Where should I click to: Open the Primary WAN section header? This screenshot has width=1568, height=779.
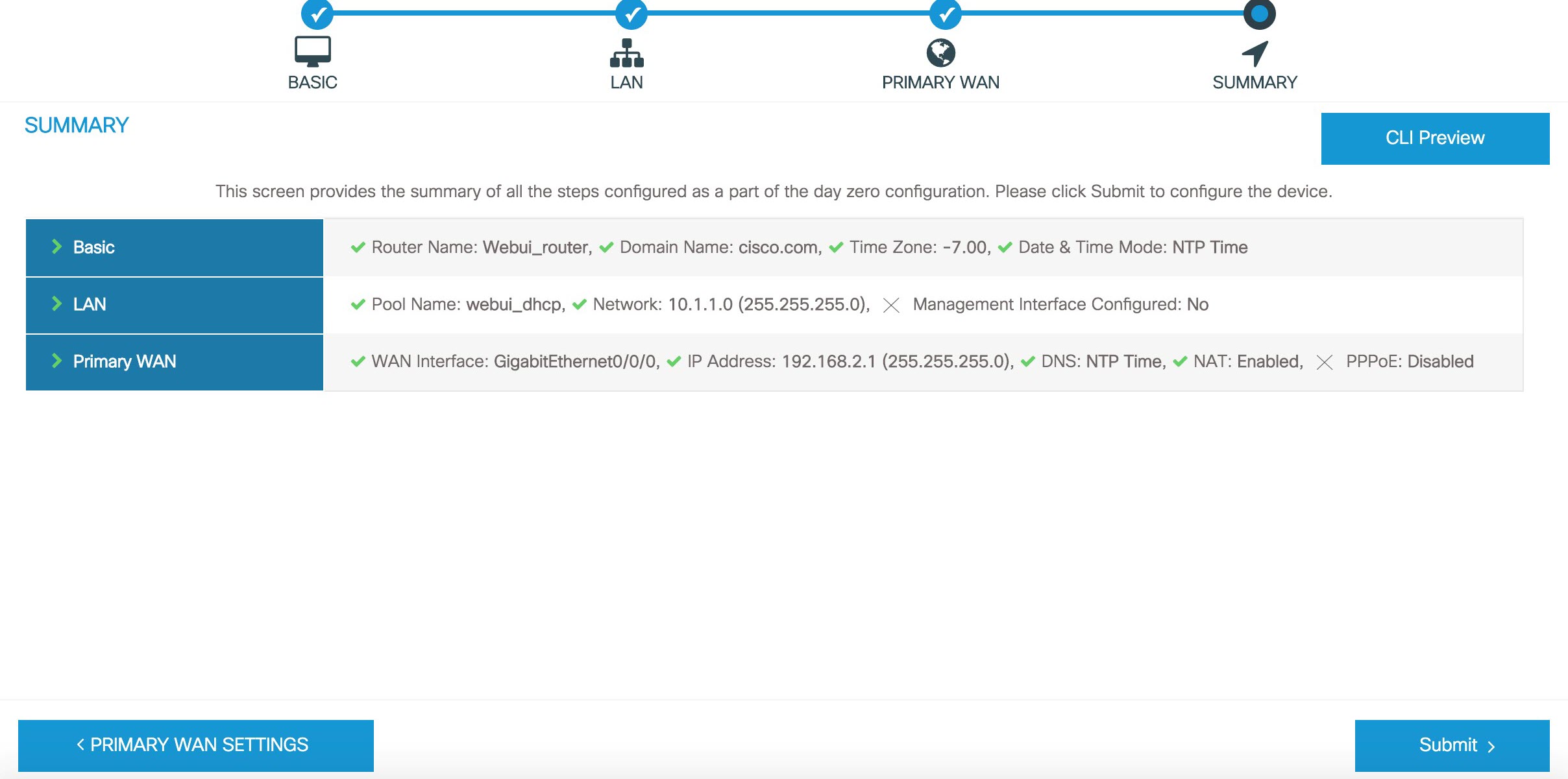pyautogui.click(x=175, y=362)
